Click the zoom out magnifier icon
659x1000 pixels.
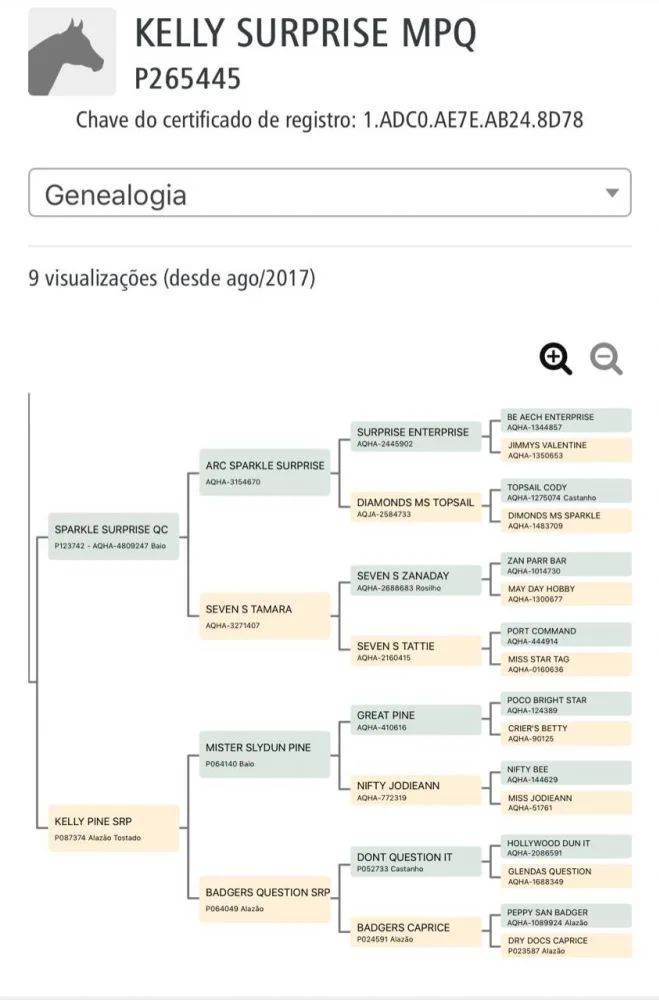click(606, 359)
